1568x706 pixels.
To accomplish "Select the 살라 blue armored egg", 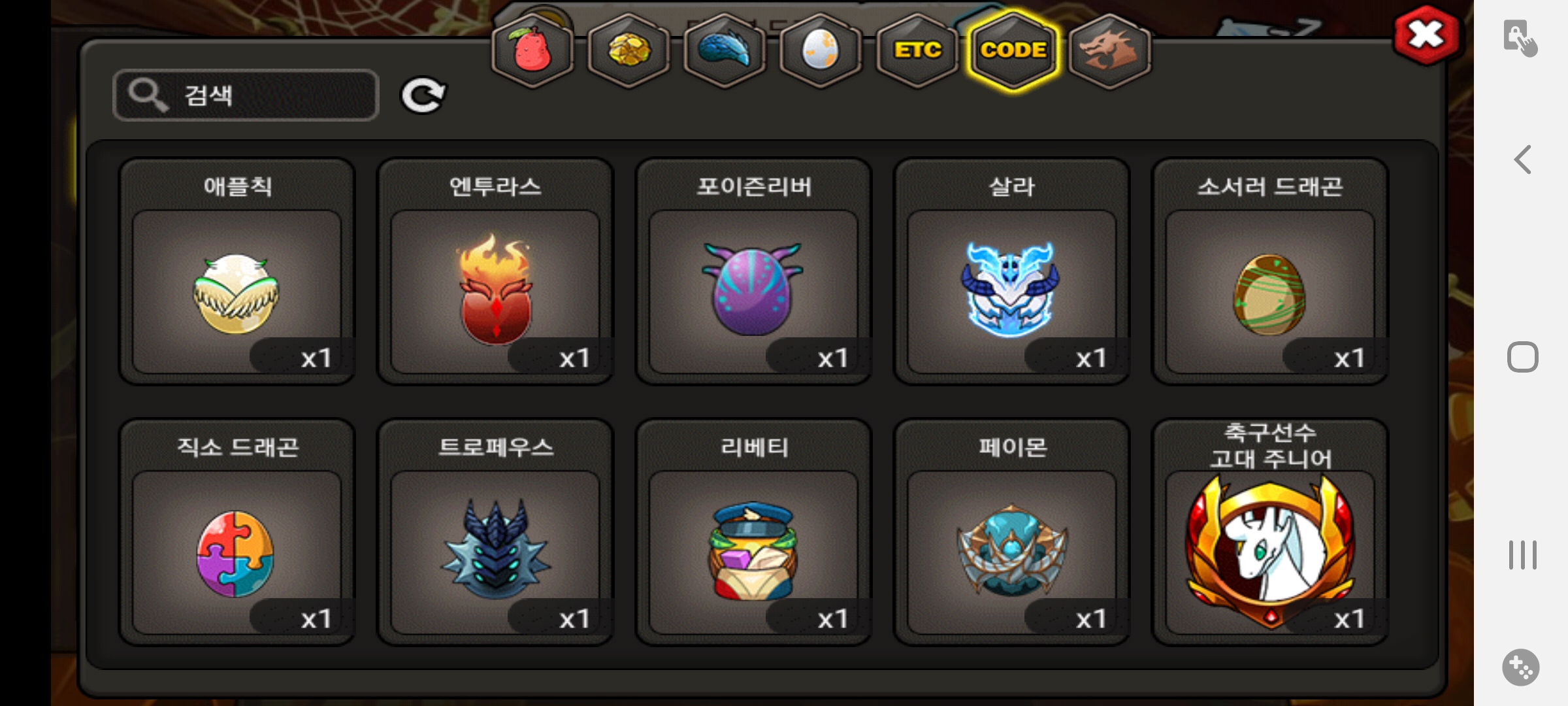I will pos(1011,271).
